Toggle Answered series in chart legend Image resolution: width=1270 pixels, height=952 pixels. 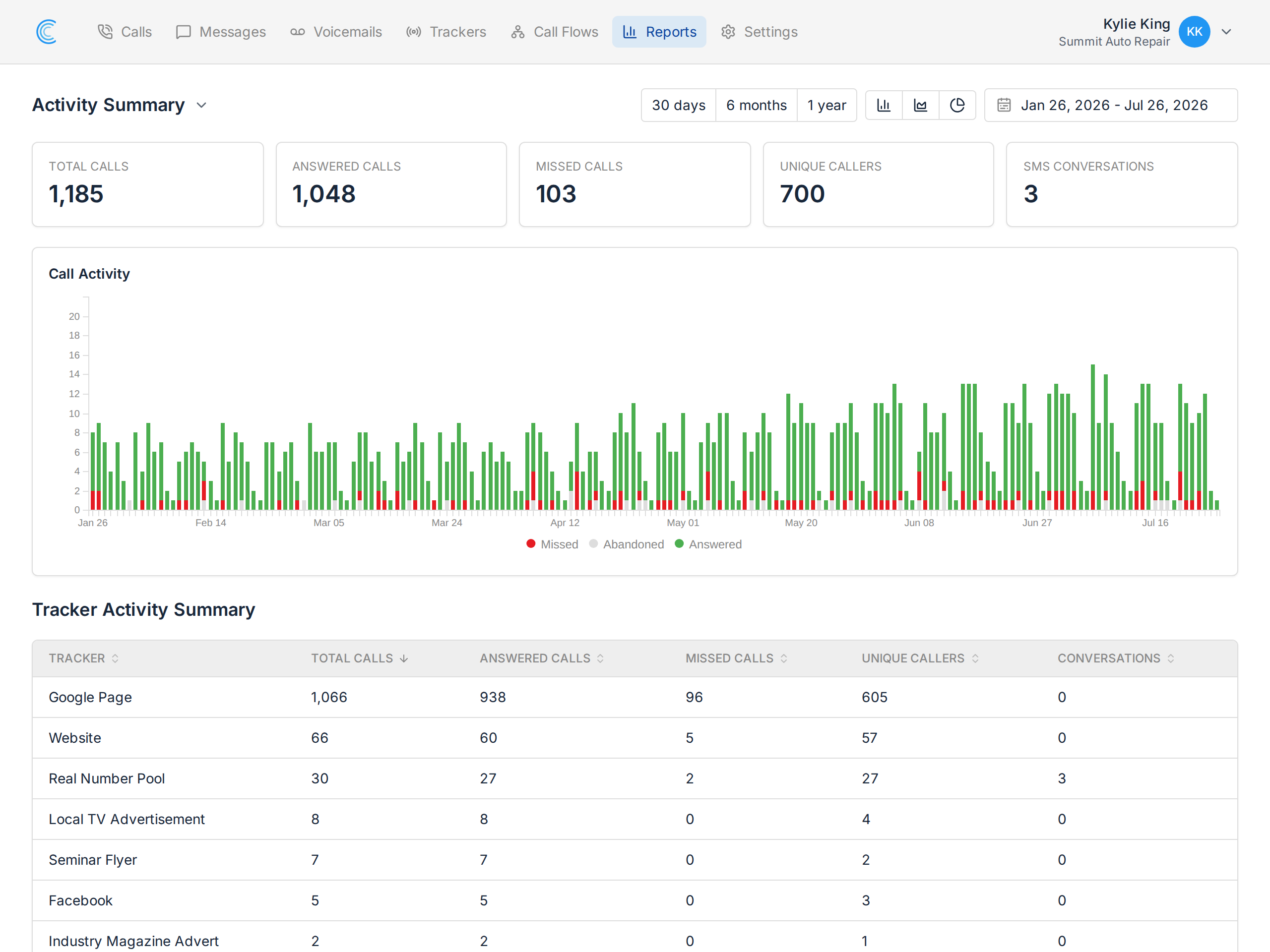coord(708,544)
